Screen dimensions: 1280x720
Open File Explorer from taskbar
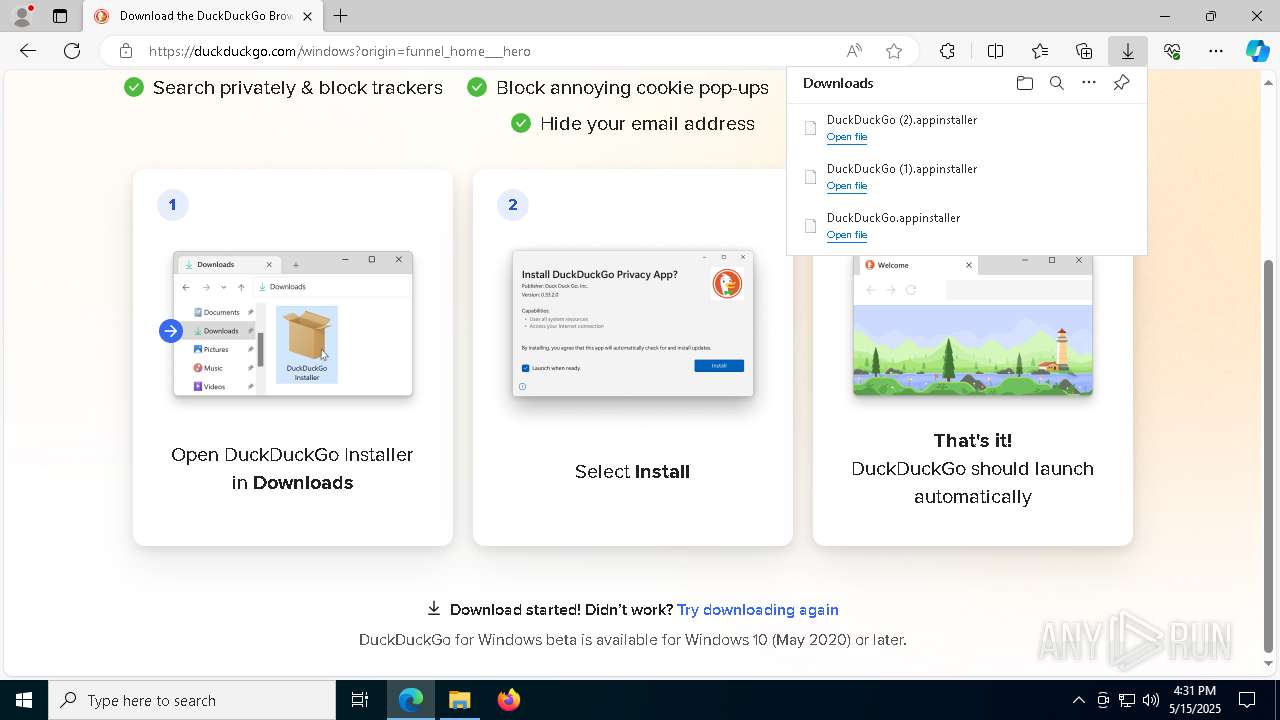(x=459, y=700)
